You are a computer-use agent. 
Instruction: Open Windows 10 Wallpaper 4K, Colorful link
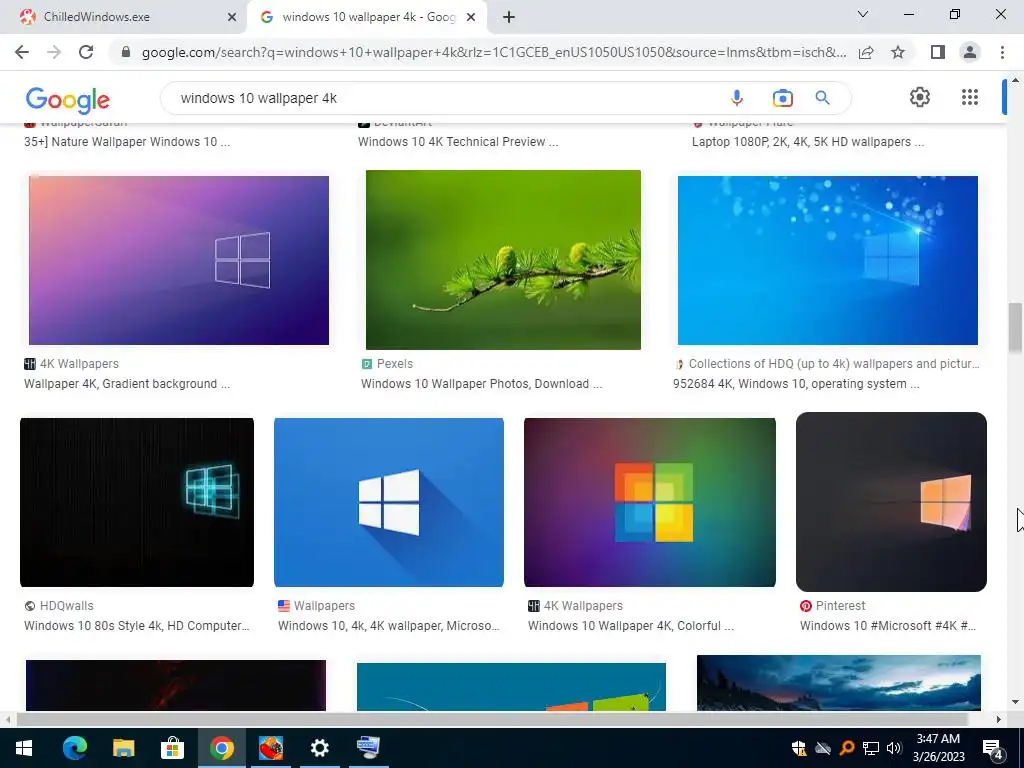click(631, 626)
